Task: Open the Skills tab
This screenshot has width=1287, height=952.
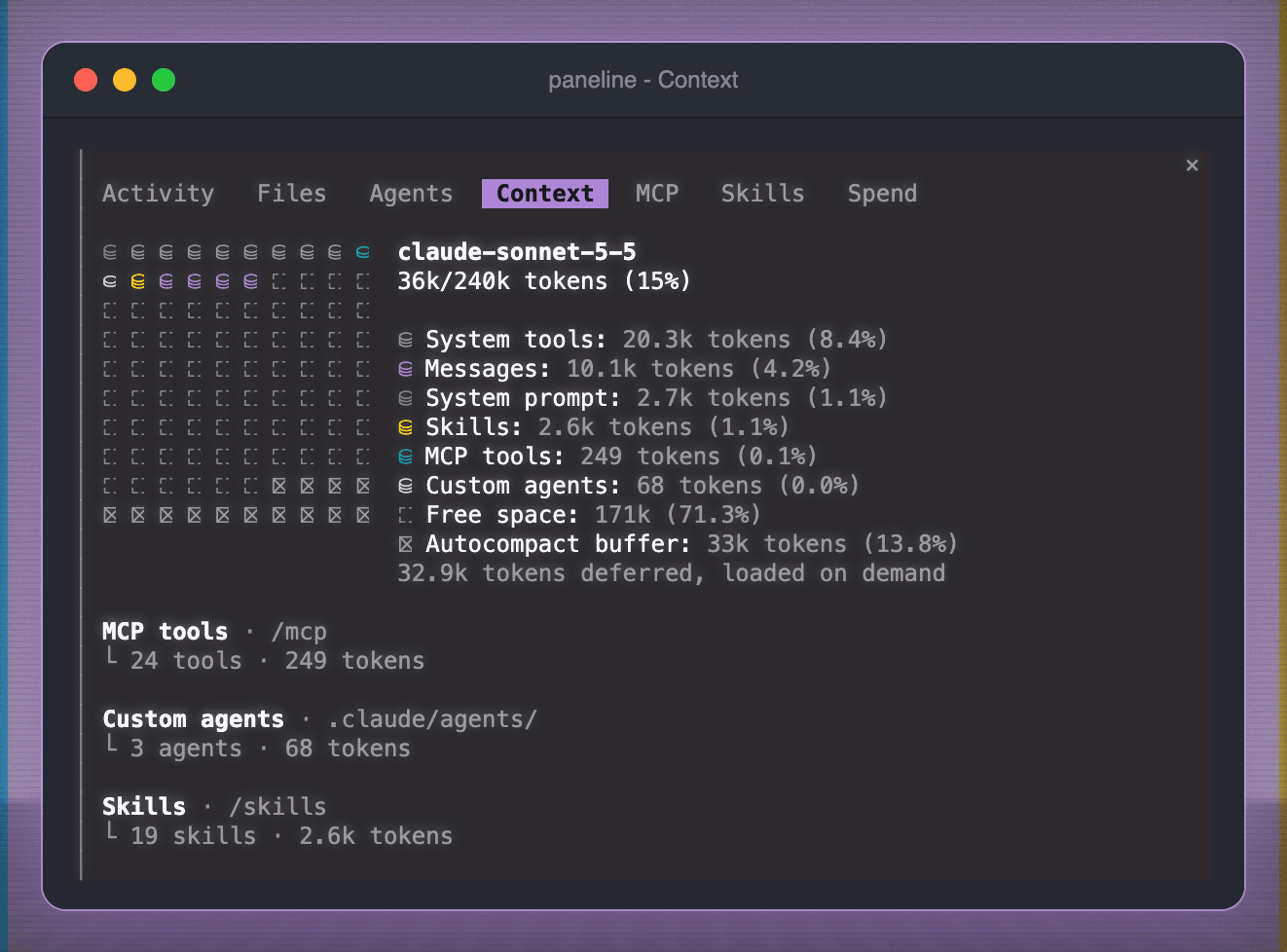Action: [762, 194]
